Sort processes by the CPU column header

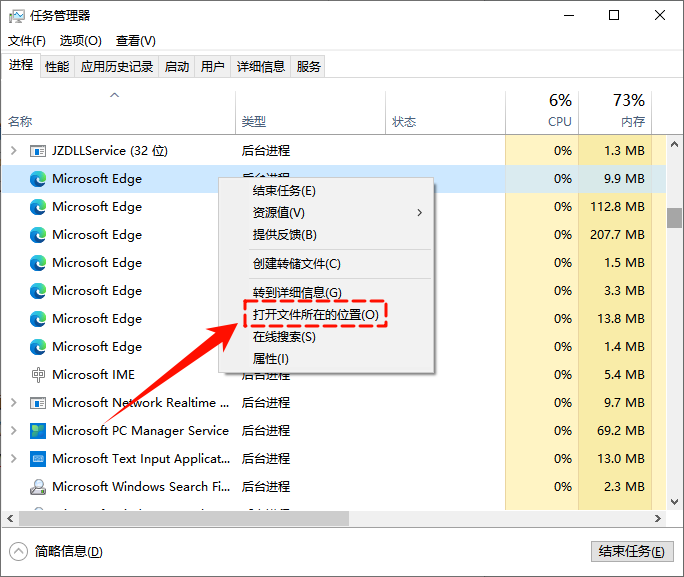point(559,110)
